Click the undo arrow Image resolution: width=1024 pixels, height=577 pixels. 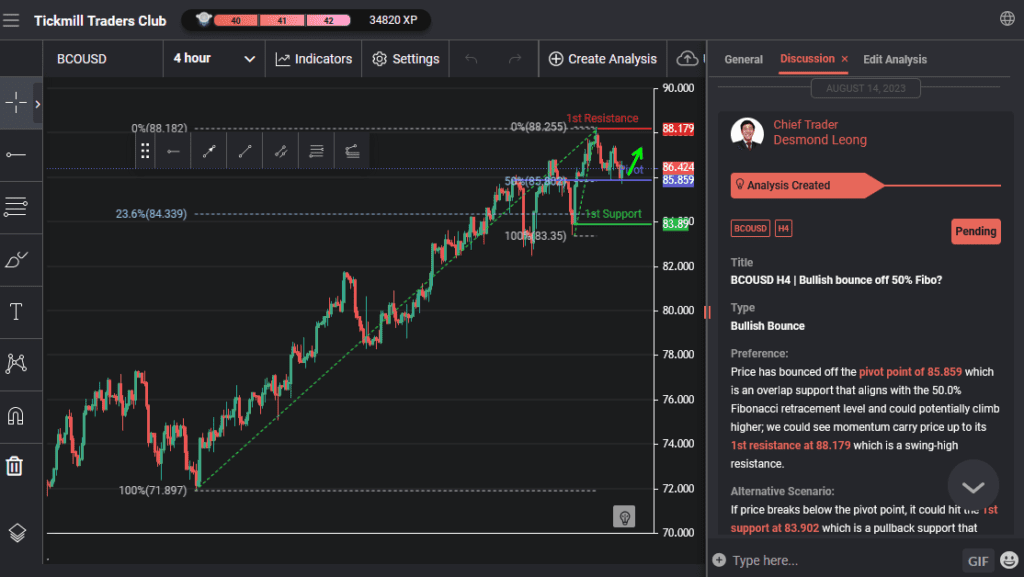point(471,59)
